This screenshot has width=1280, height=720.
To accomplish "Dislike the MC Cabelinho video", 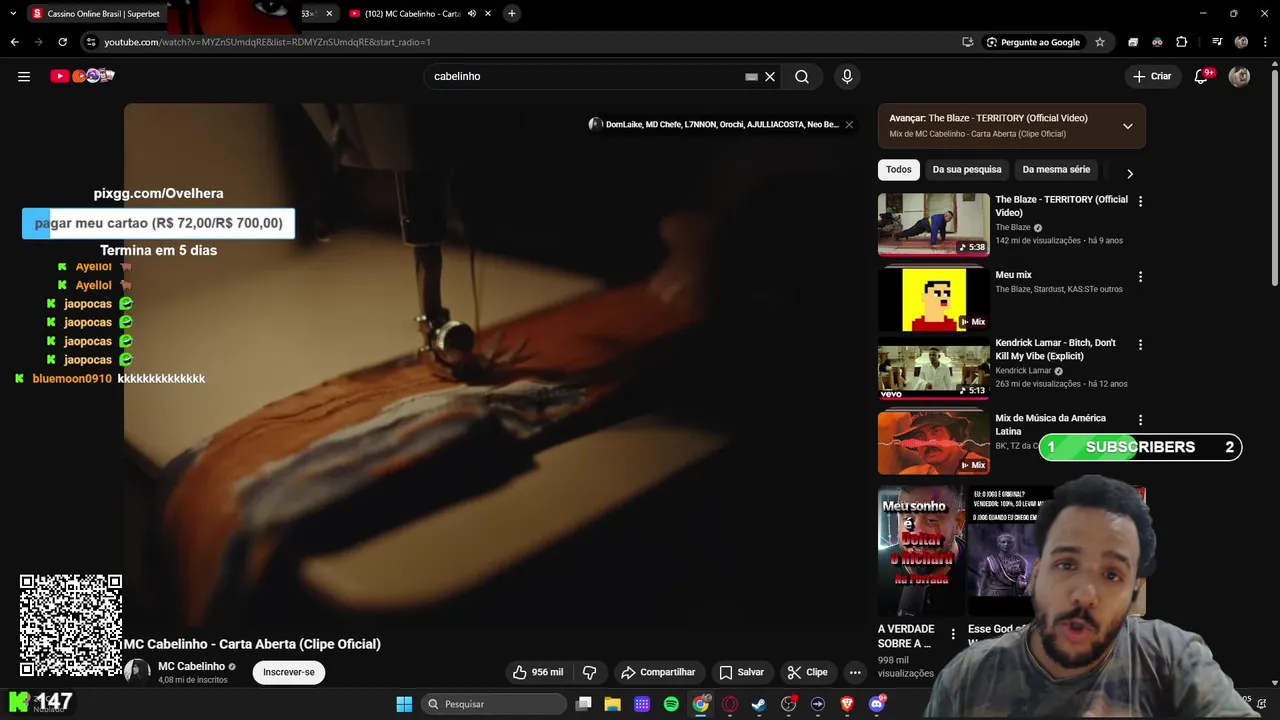I will [589, 672].
